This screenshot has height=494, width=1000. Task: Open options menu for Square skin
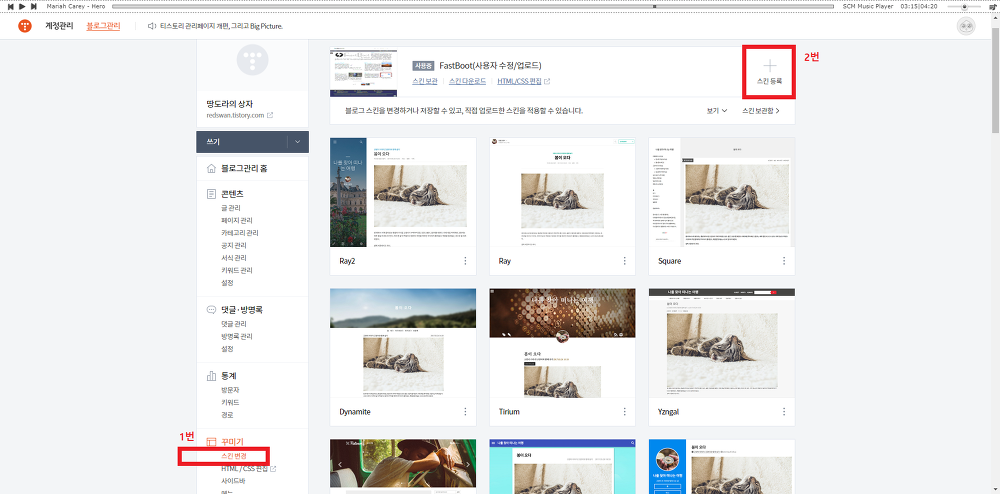click(784, 261)
